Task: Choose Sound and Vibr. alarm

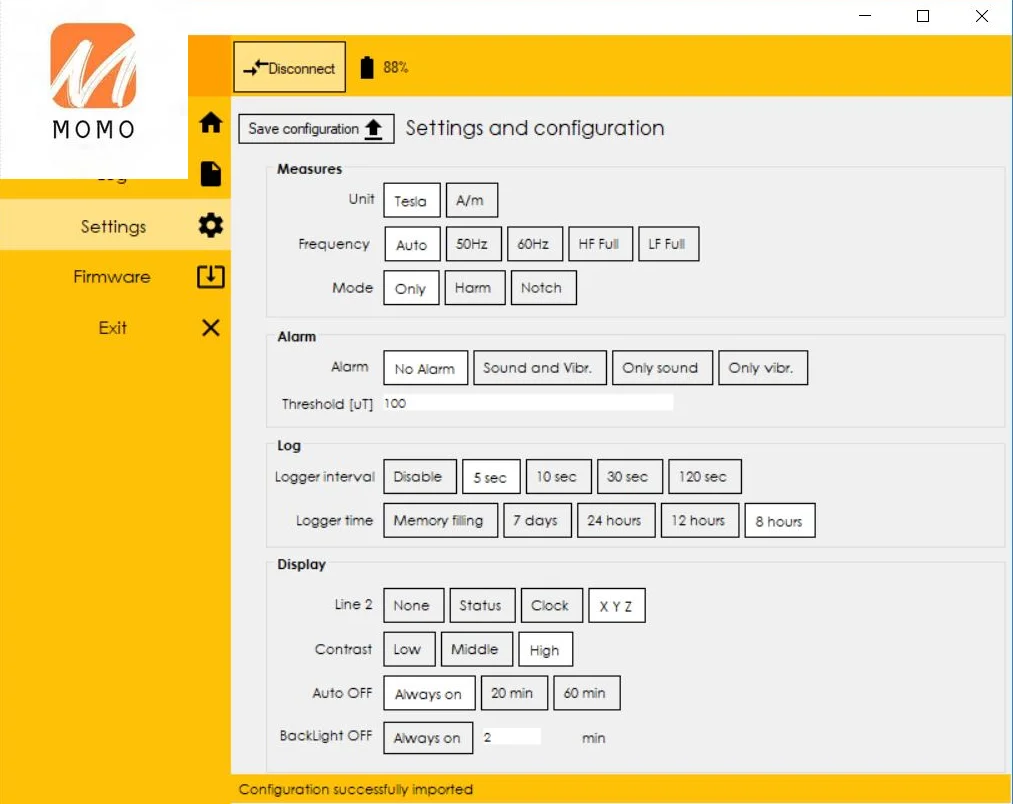Action: pos(538,368)
